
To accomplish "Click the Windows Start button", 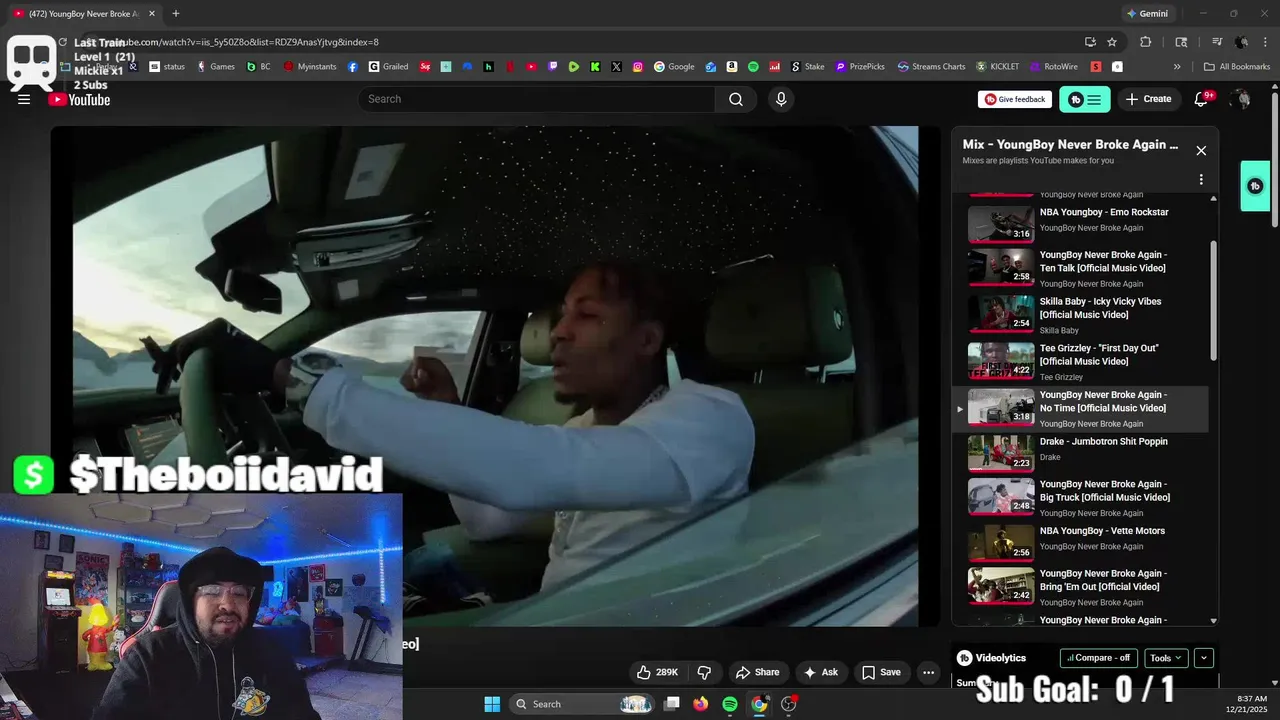I will click(x=492, y=704).
